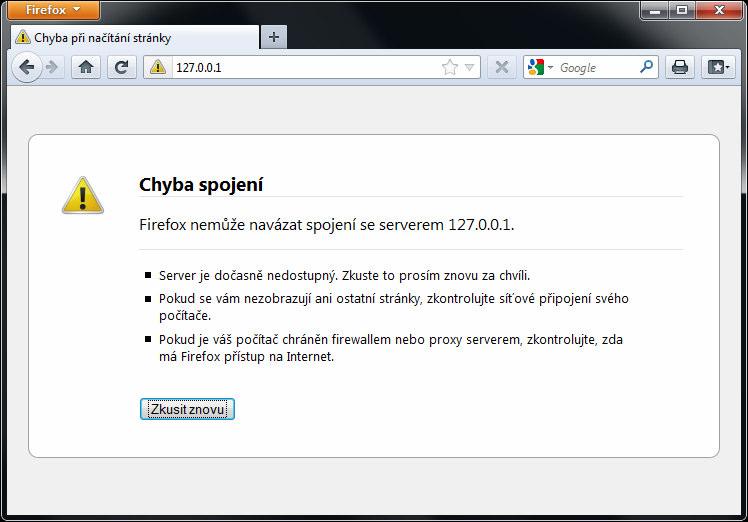Click the 'Chyba spojení' heading
The width and height of the screenshot is (748, 522).
(x=201, y=185)
